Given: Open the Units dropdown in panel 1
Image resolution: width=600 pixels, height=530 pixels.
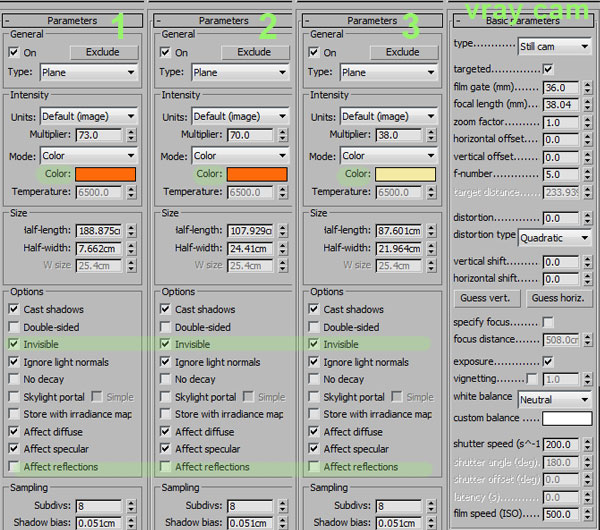Looking at the screenshot, I should click(x=89, y=116).
